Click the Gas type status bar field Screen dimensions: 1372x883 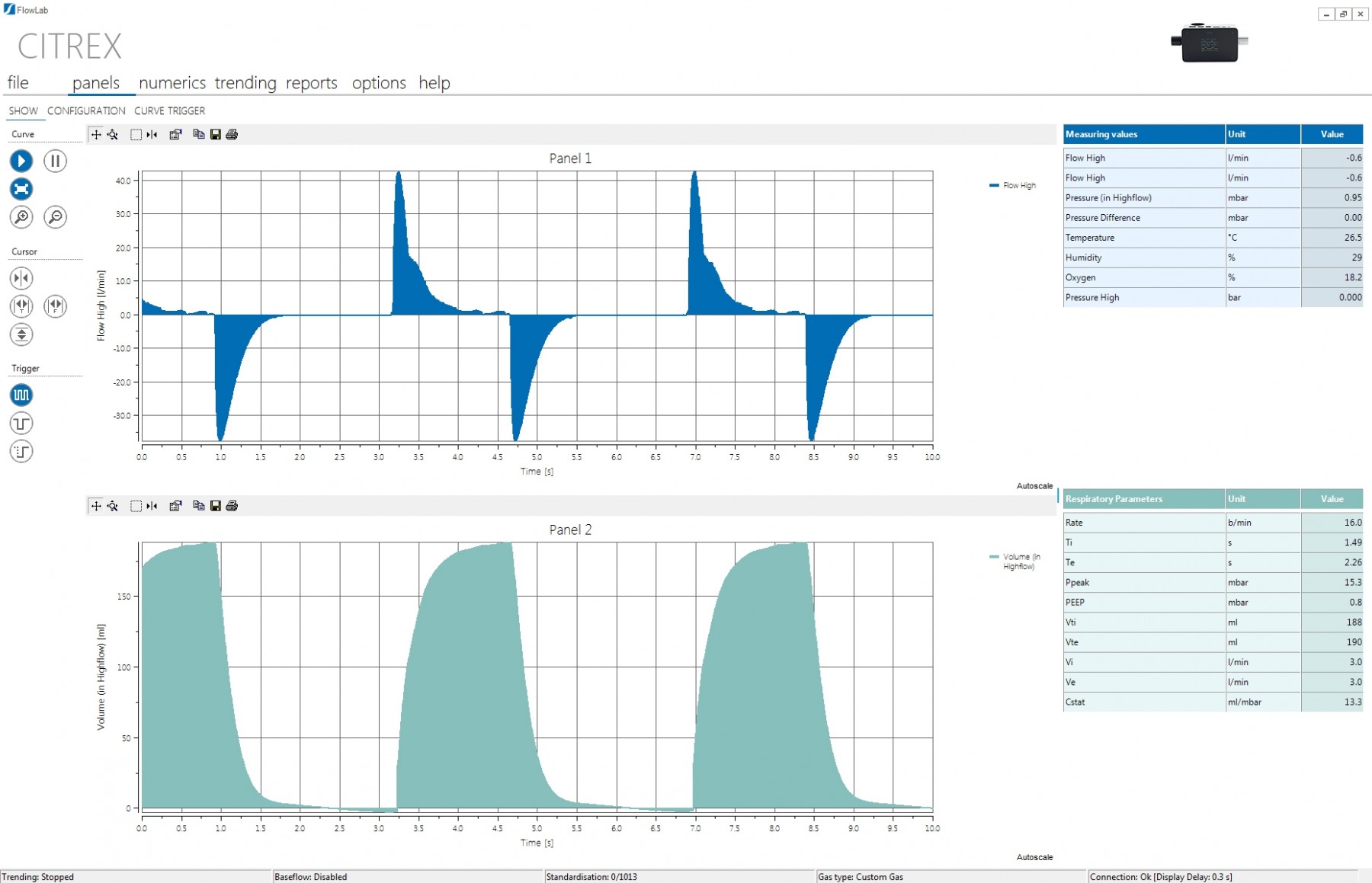pyautogui.click(x=860, y=877)
